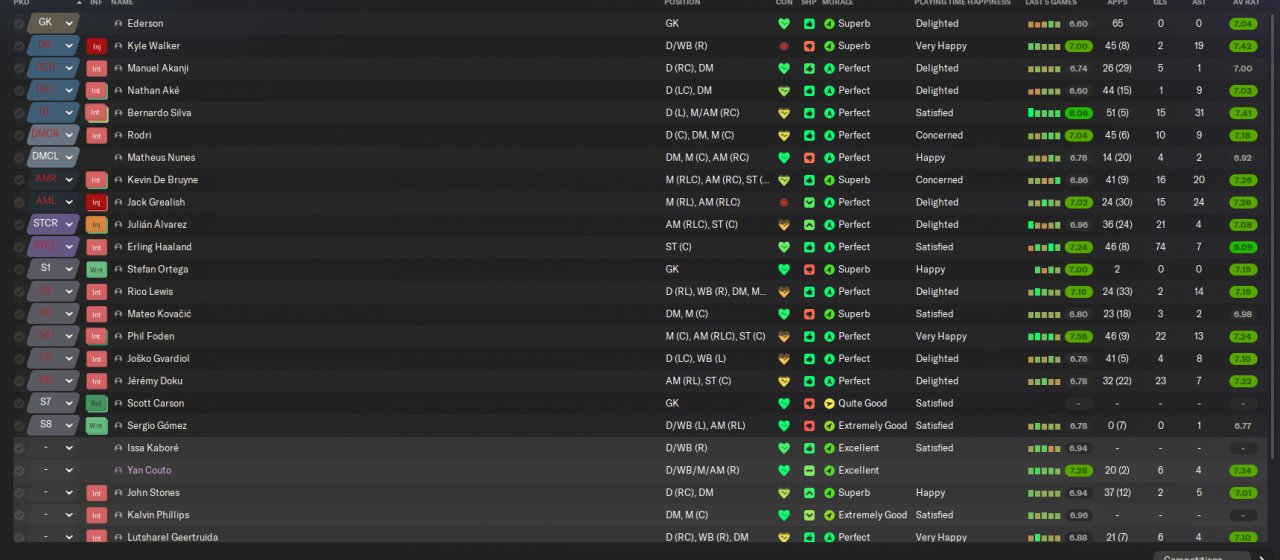Tick the selection circle for Phil Foden
1280x560 pixels.
(x=19, y=336)
